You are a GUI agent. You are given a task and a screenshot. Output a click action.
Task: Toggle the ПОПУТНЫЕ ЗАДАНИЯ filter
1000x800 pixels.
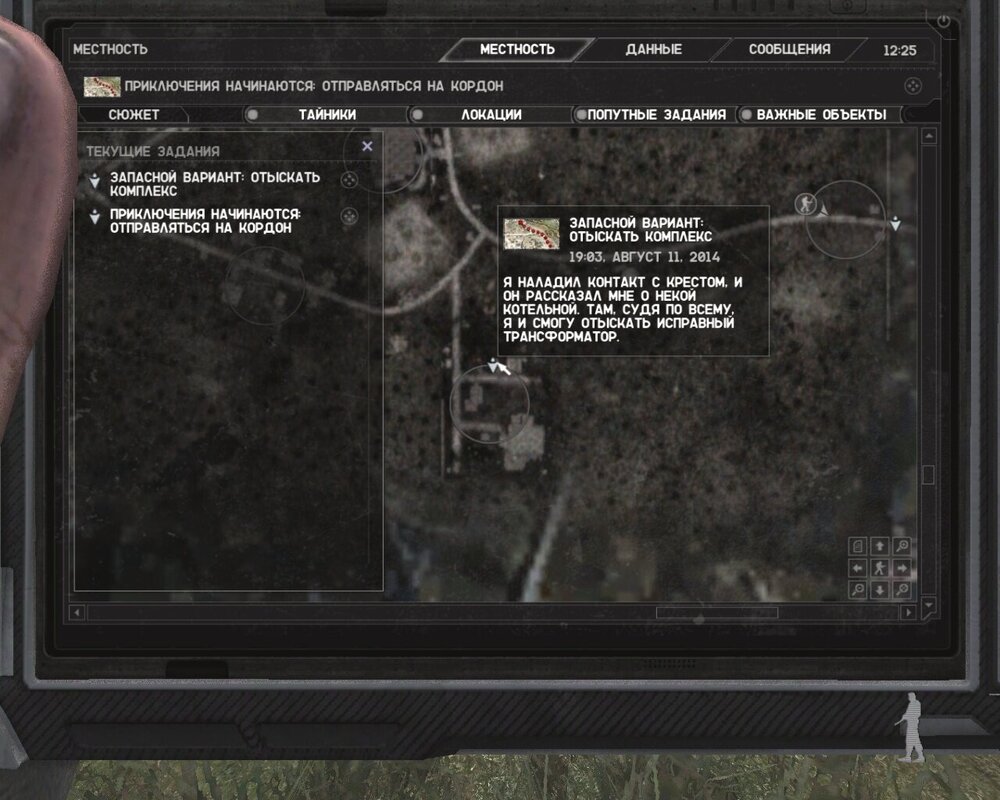655,115
